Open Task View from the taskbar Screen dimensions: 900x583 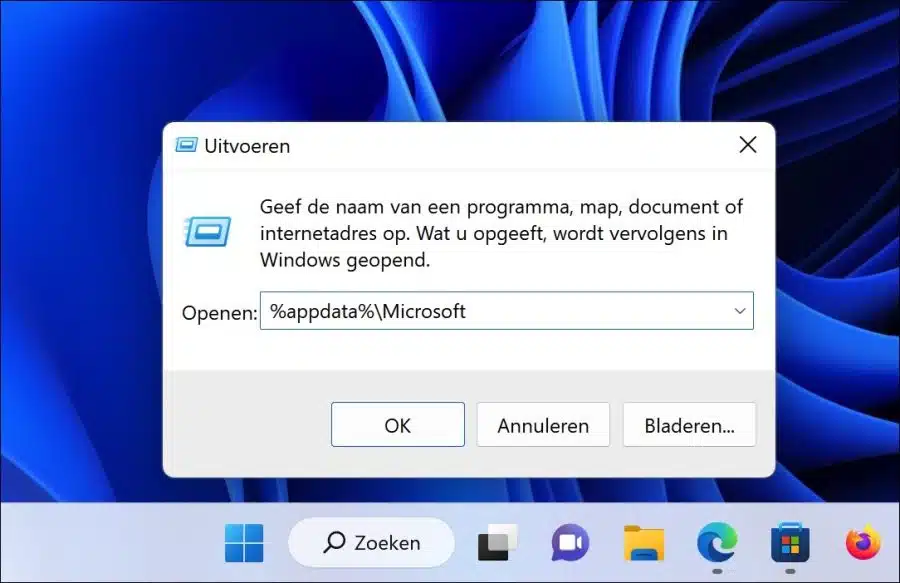click(498, 542)
